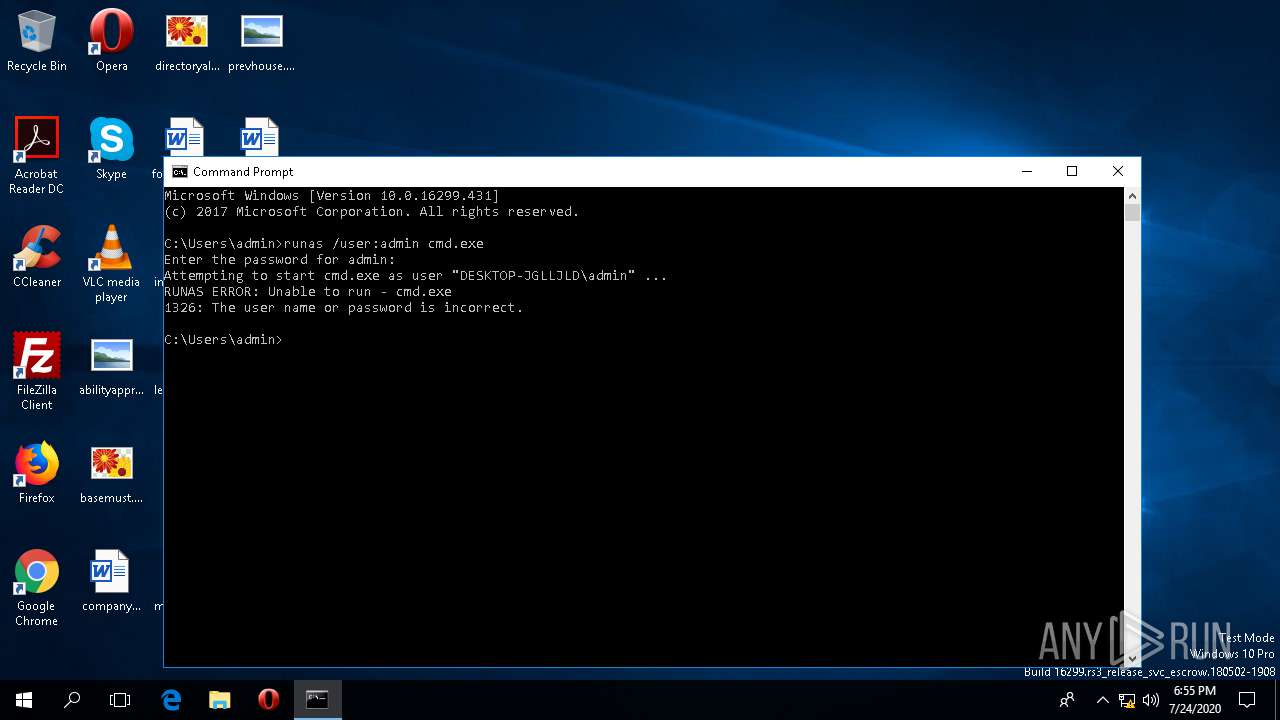Image resolution: width=1280 pixels, height=720 pixels.
Task: Open VLC media player shortcut
Action: click(111, 263)
